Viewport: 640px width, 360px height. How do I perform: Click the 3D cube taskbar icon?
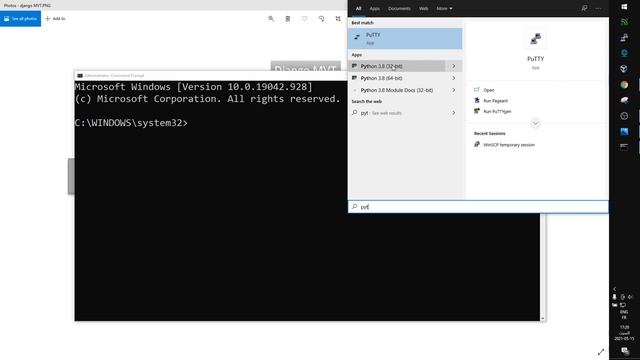pyautogui.click(x=624, y=69)
